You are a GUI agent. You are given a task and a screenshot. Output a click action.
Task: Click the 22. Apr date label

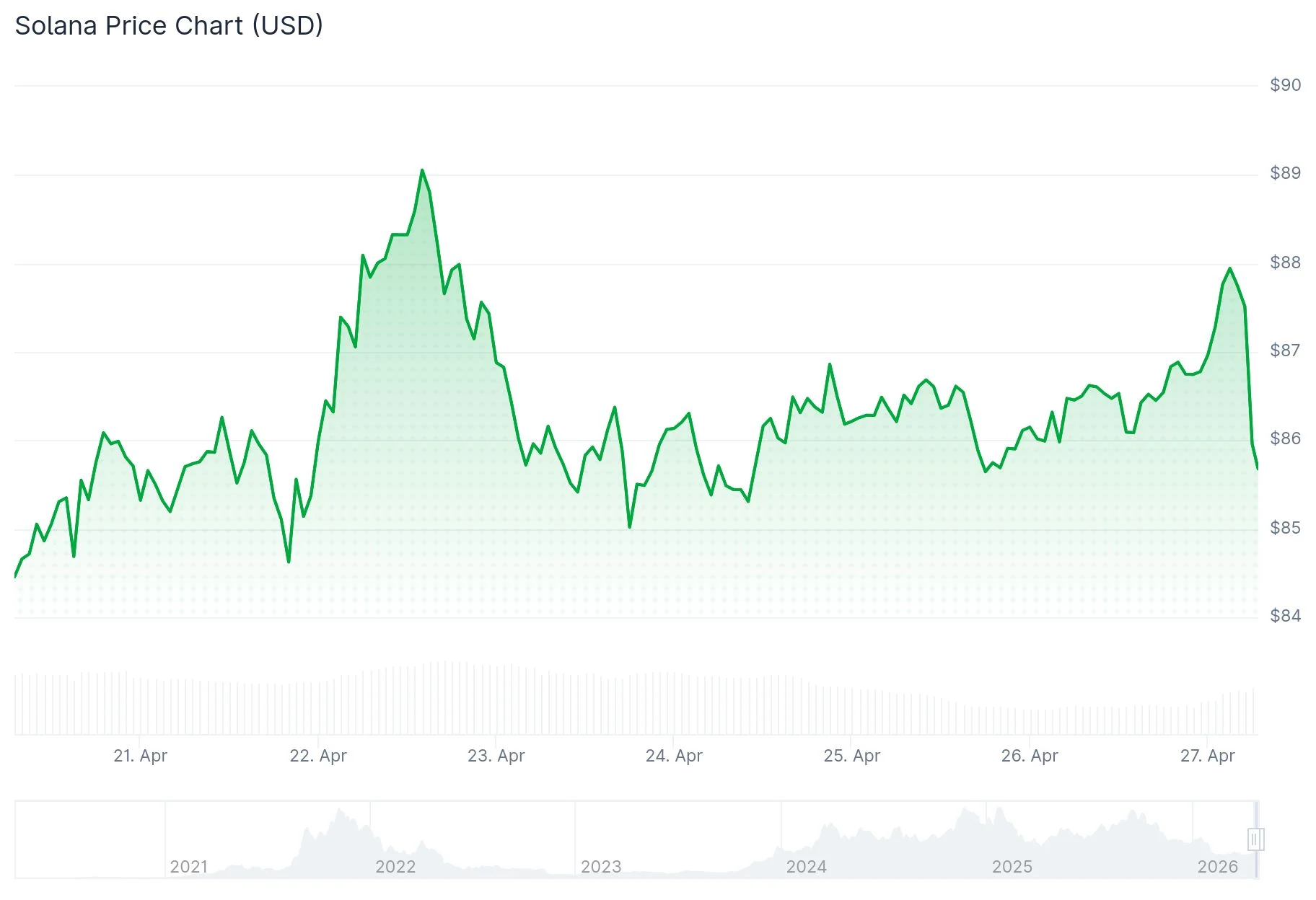(x=318, y=756)
